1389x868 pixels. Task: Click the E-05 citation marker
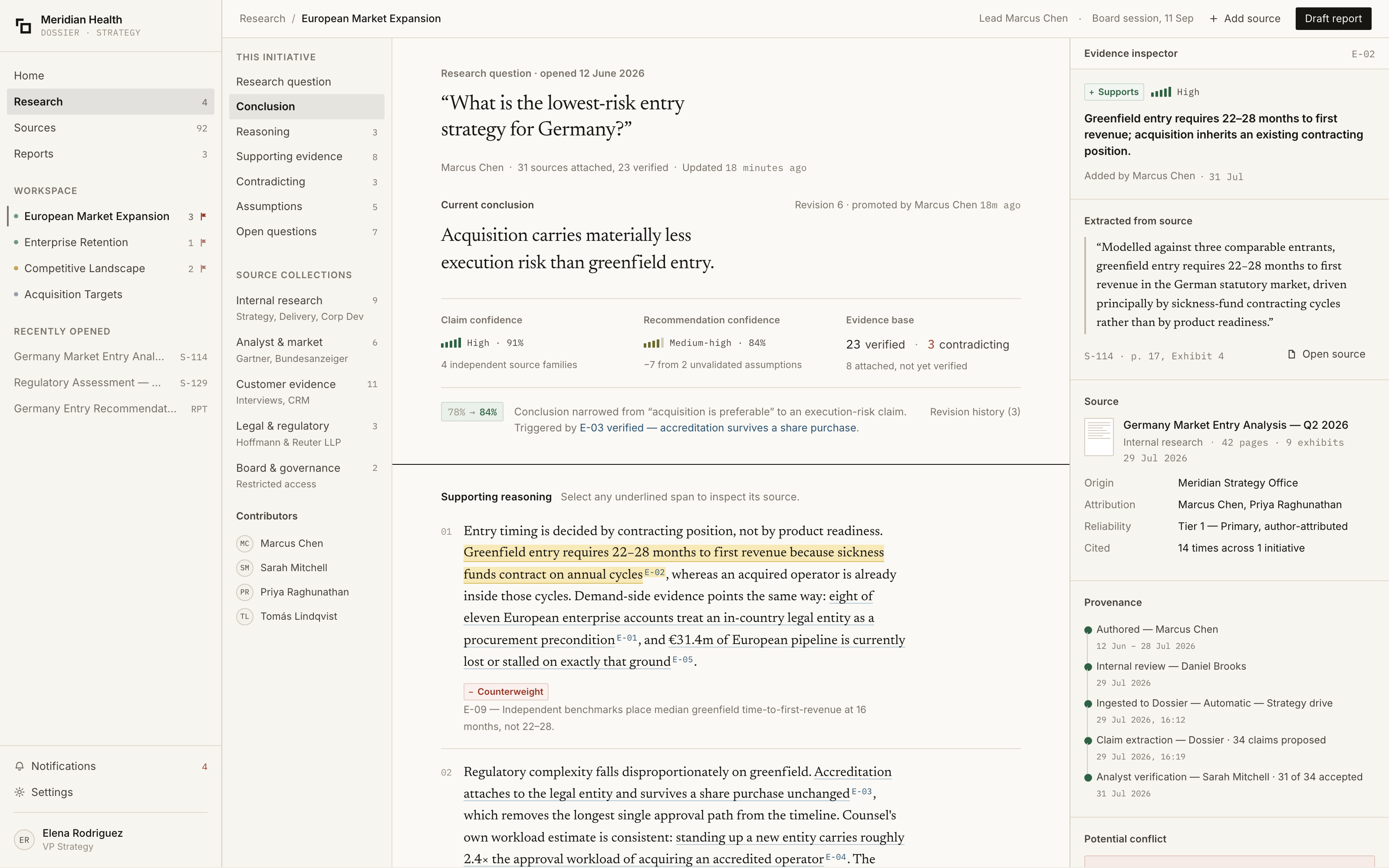(x=682, y=659)
